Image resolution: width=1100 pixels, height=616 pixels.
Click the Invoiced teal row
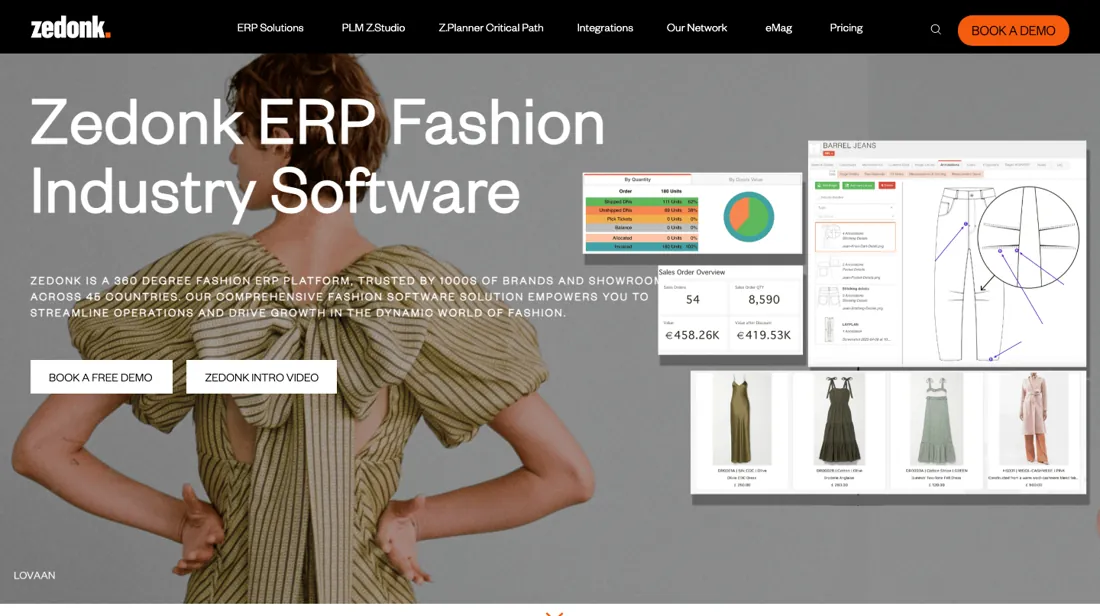(x=642, y=247)
